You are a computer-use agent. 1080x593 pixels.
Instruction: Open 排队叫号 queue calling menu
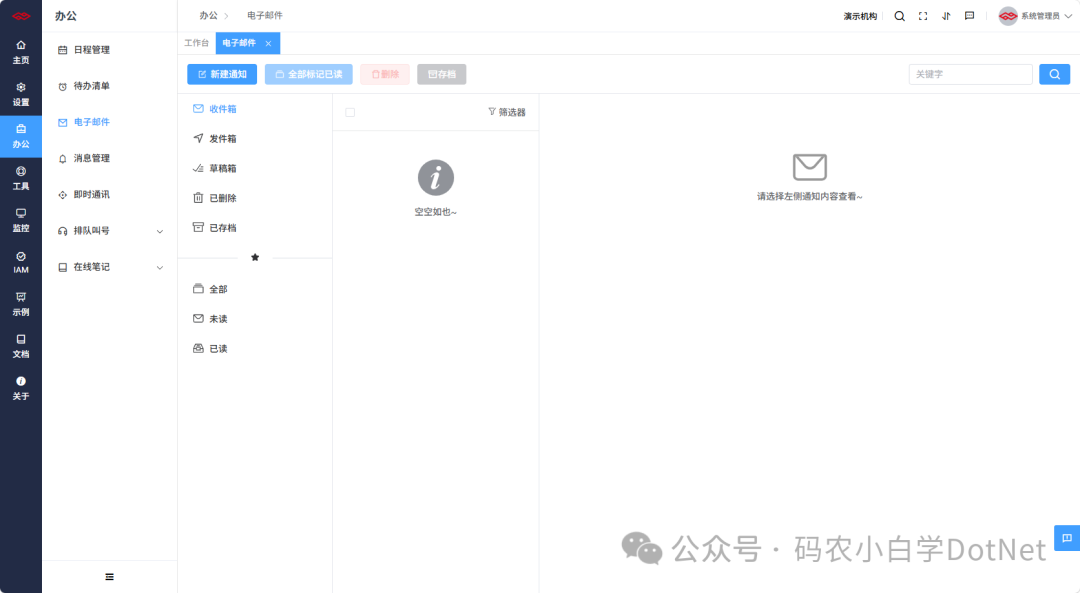pyautogui.click(x=110, y=231)
